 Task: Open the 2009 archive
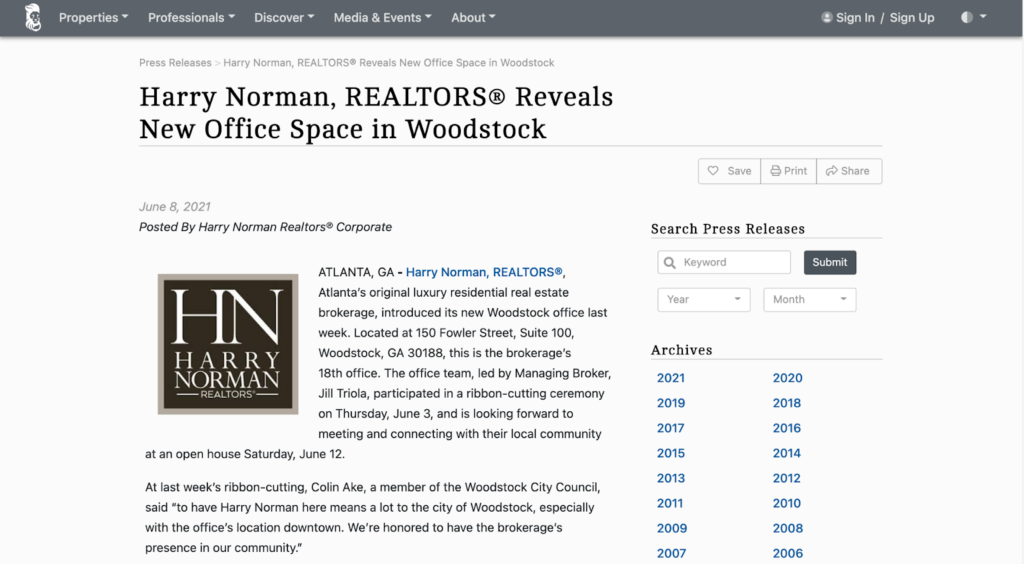pyautogui.click(x=672, y=528)
